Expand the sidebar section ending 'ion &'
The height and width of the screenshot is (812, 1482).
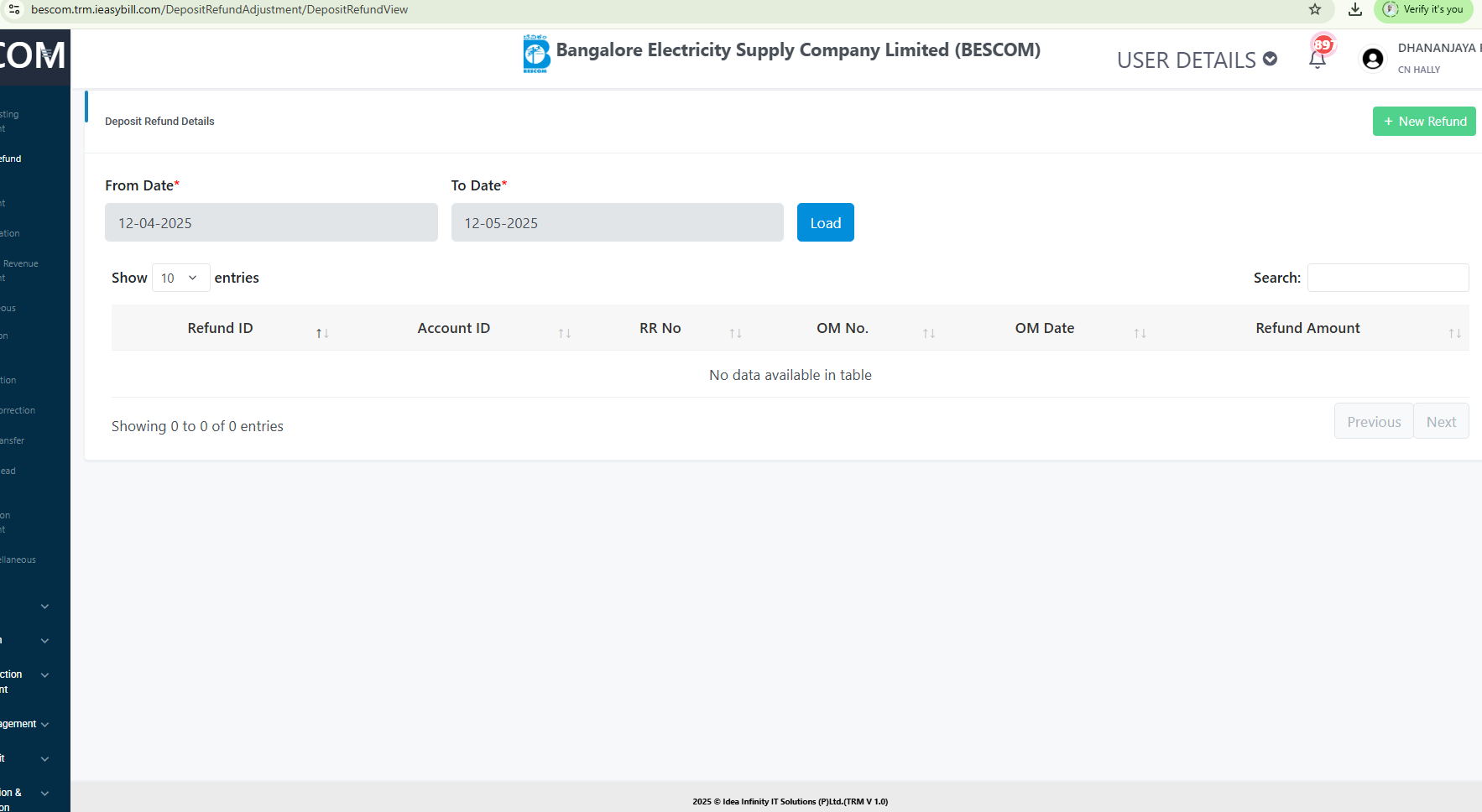coord(44,793)
